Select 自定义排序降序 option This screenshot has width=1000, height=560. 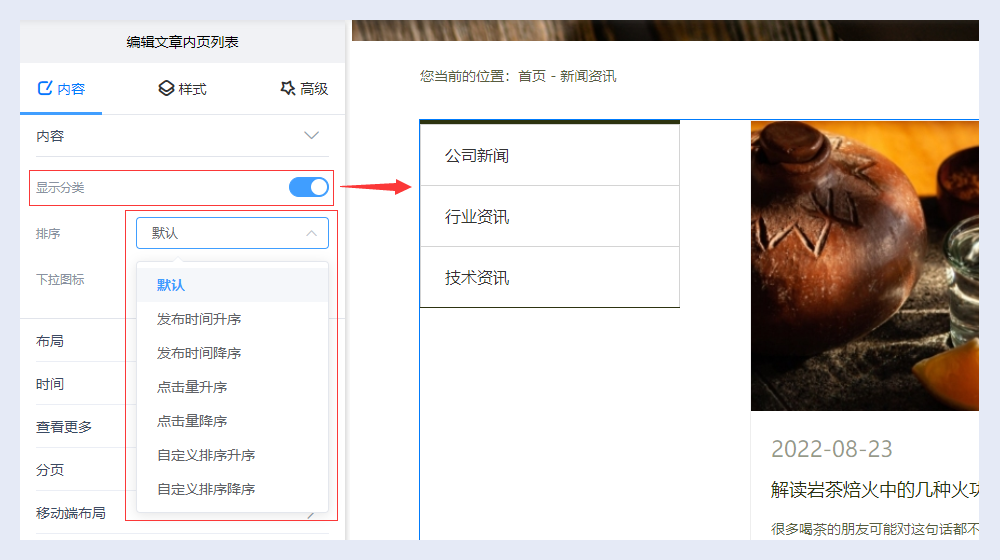coord(206,489)
